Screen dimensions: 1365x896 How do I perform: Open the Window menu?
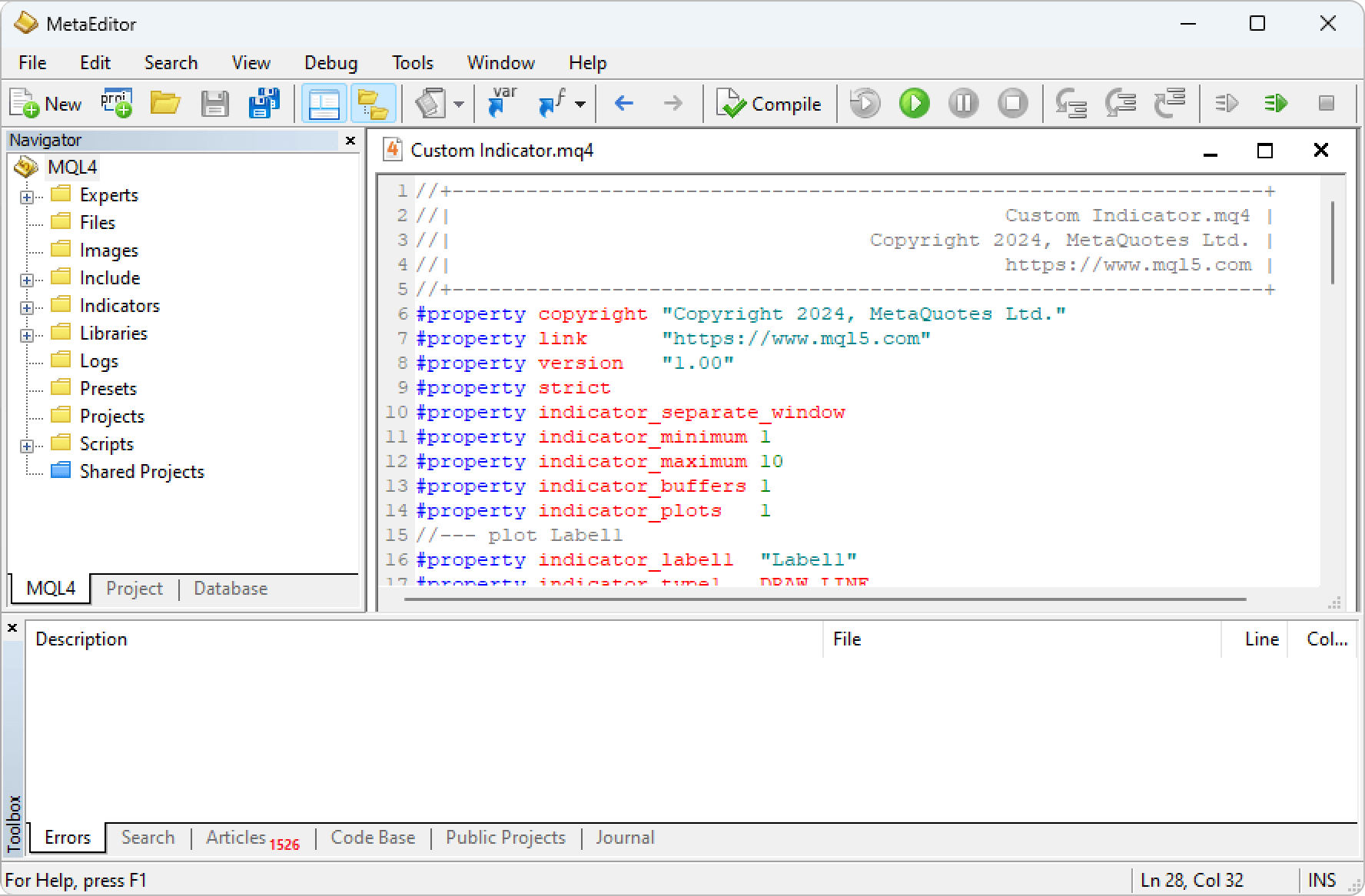click(500, 63)
